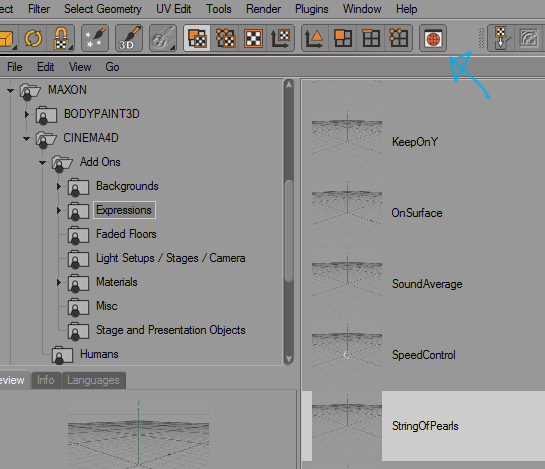Select the SoundAverage preset thumbnail
This screenshot has height=469, width=545.
(347, 284)
